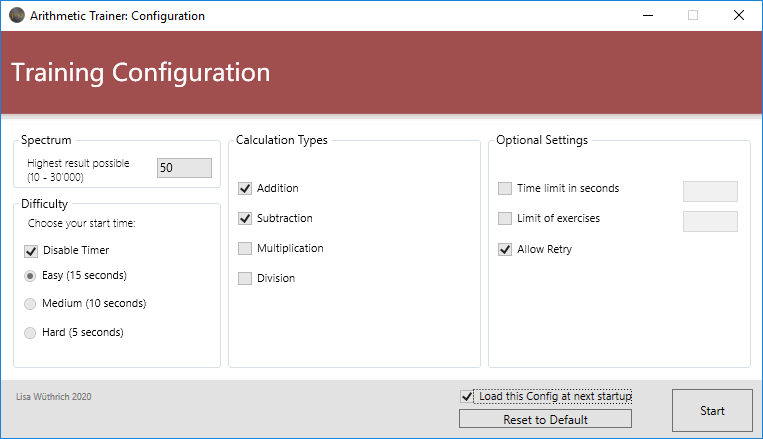Click the Arithmetic Trainer app icon in title bar
The width and height of the screenshot is (763, 439).
pyautogui.click(x=15, y=15)
